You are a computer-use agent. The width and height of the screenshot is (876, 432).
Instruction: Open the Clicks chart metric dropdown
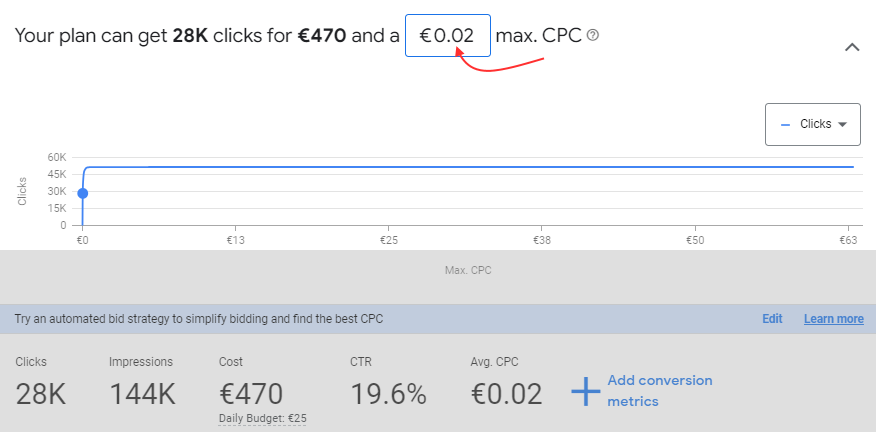[813, 124]
